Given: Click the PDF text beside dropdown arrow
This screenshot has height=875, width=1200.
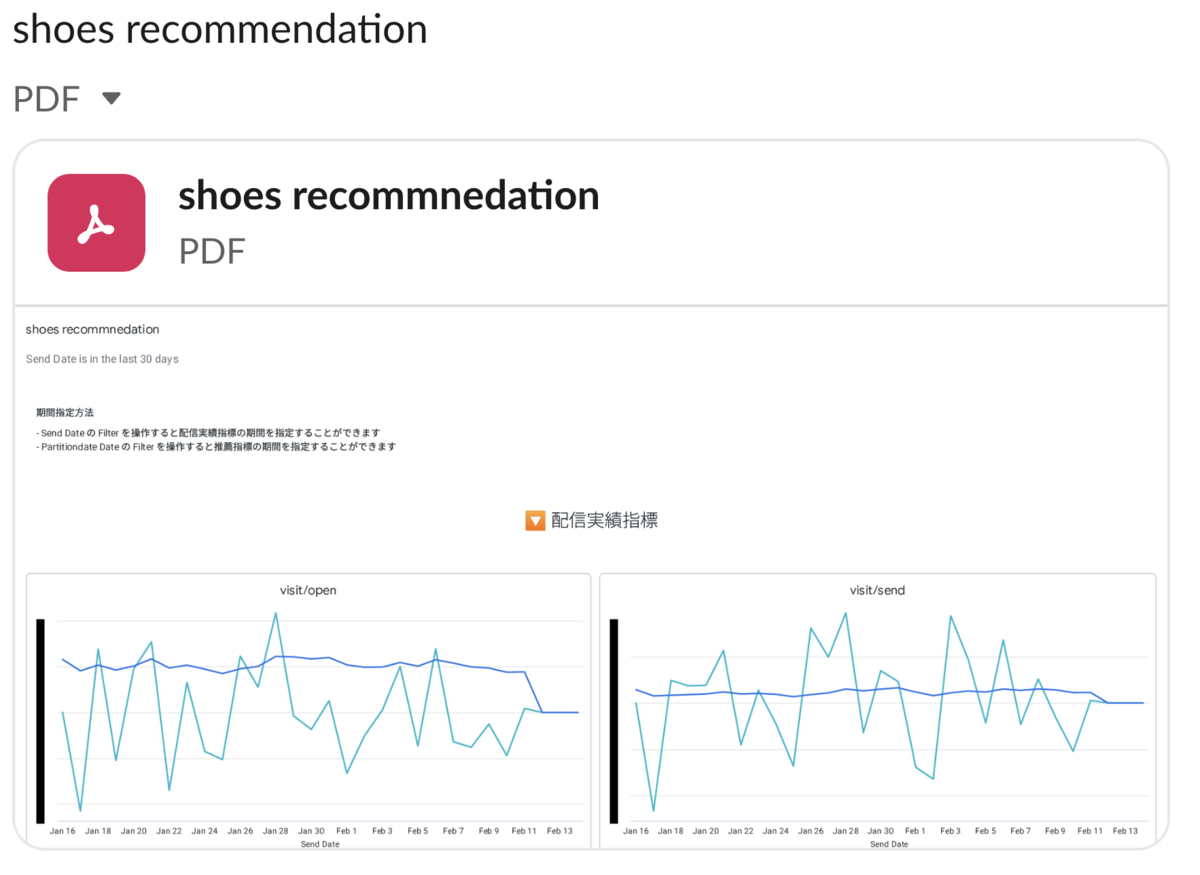Looking at the screenshot, I should tap(46, 99).
